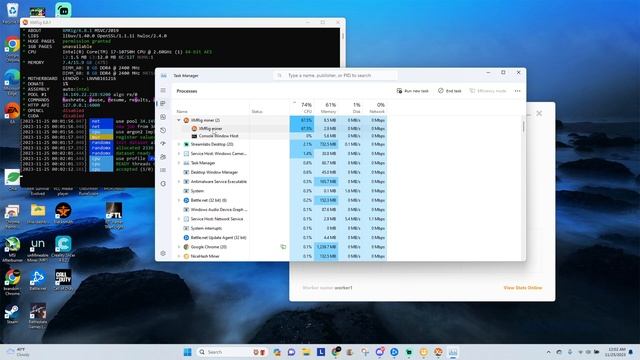Switch to XMRig icon in the taskbar
640x360 pixels.
[438, 352]
